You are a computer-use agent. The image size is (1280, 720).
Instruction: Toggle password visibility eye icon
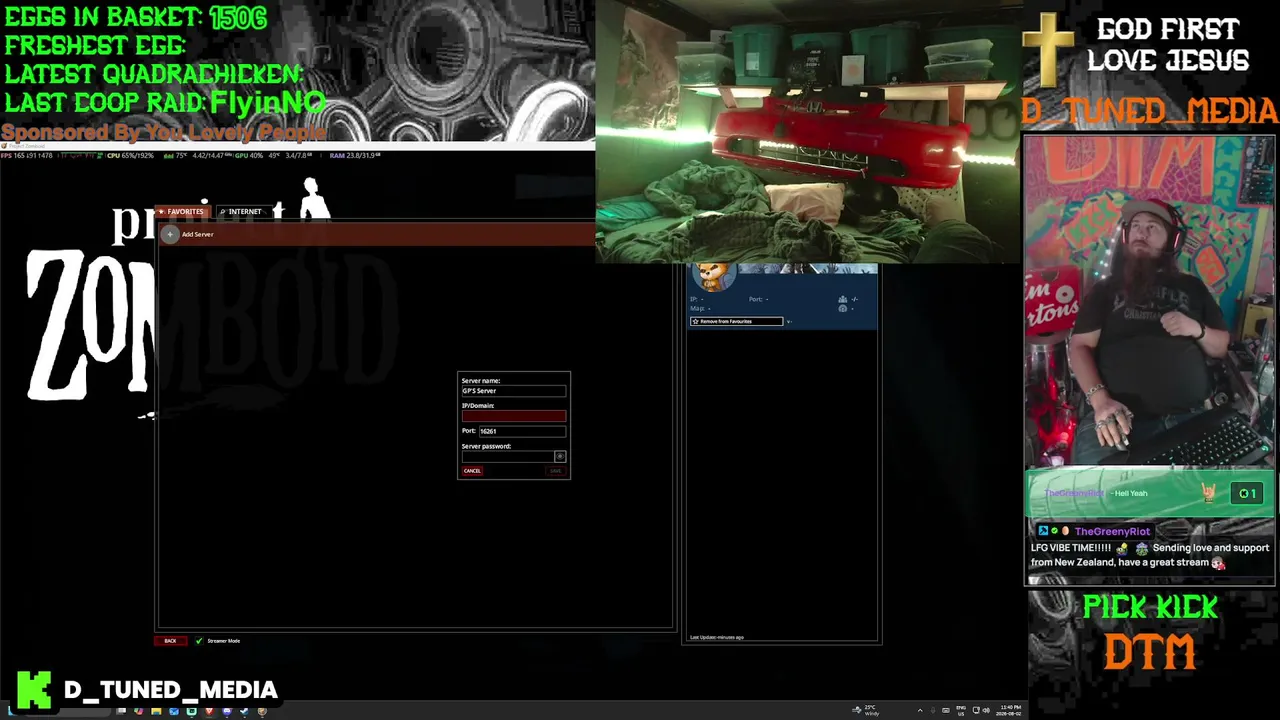pyautogui.click(x=560, y=456)
